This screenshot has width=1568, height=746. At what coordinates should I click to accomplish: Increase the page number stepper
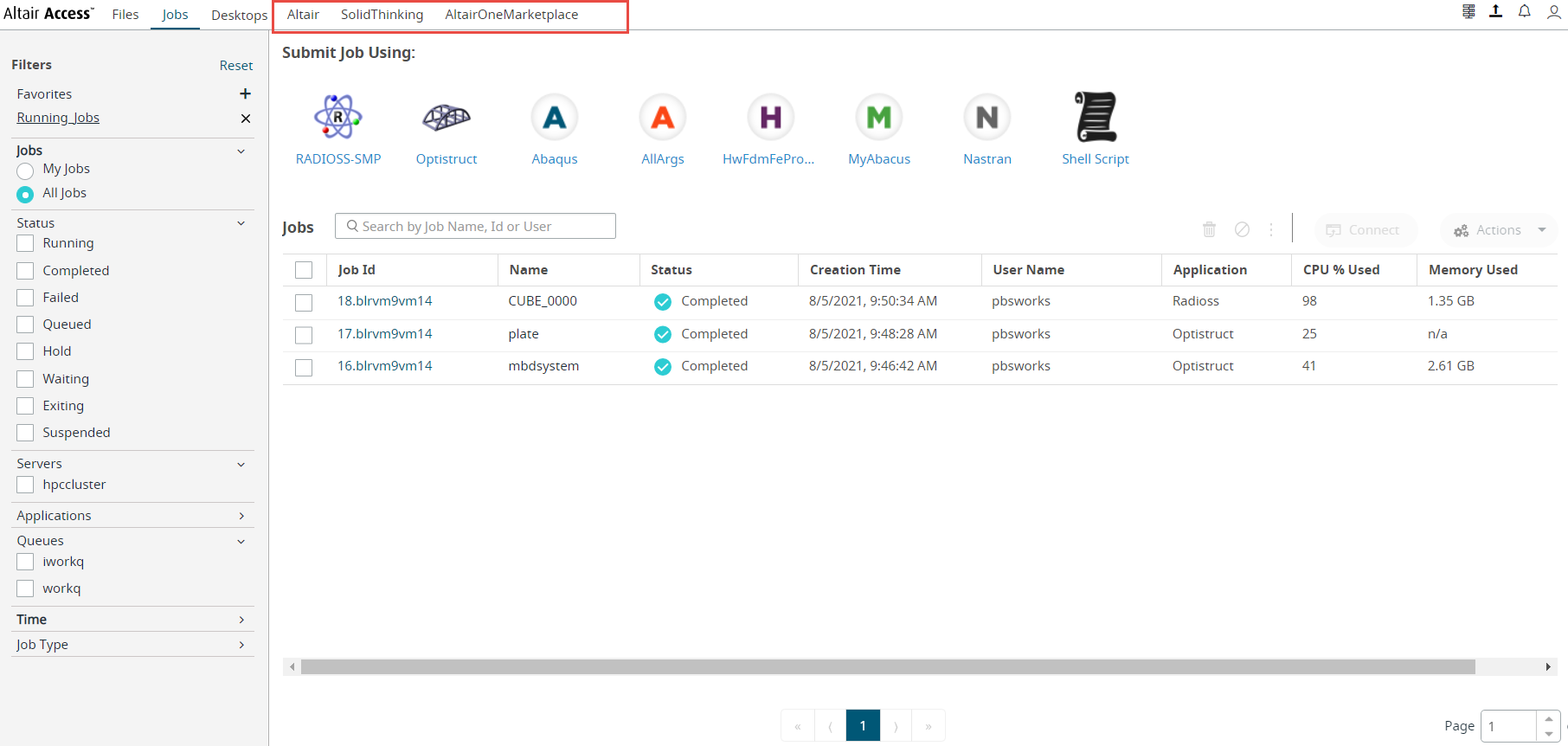click(1549, 719)
